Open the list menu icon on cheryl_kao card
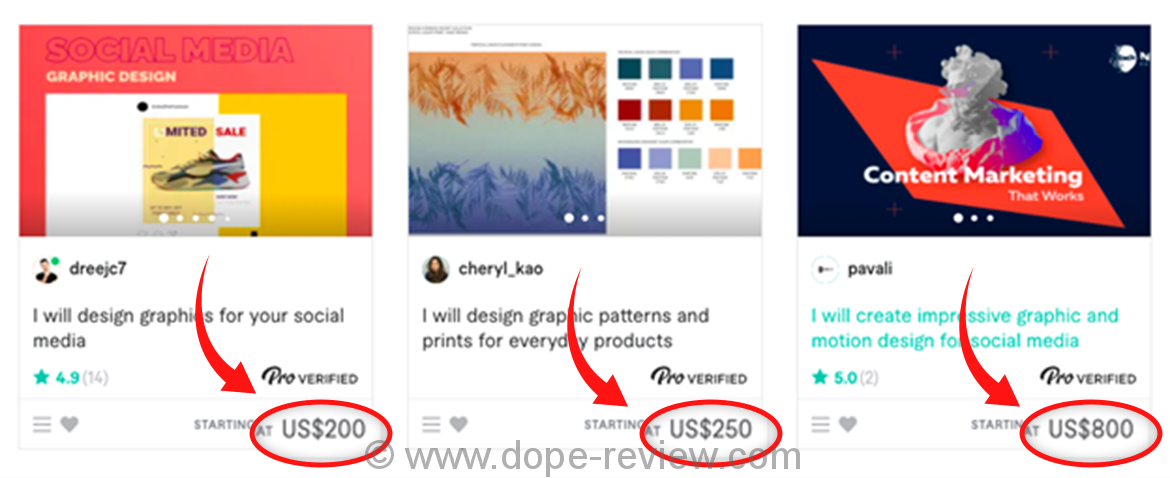1170x478 pixels. coord(432,424)
